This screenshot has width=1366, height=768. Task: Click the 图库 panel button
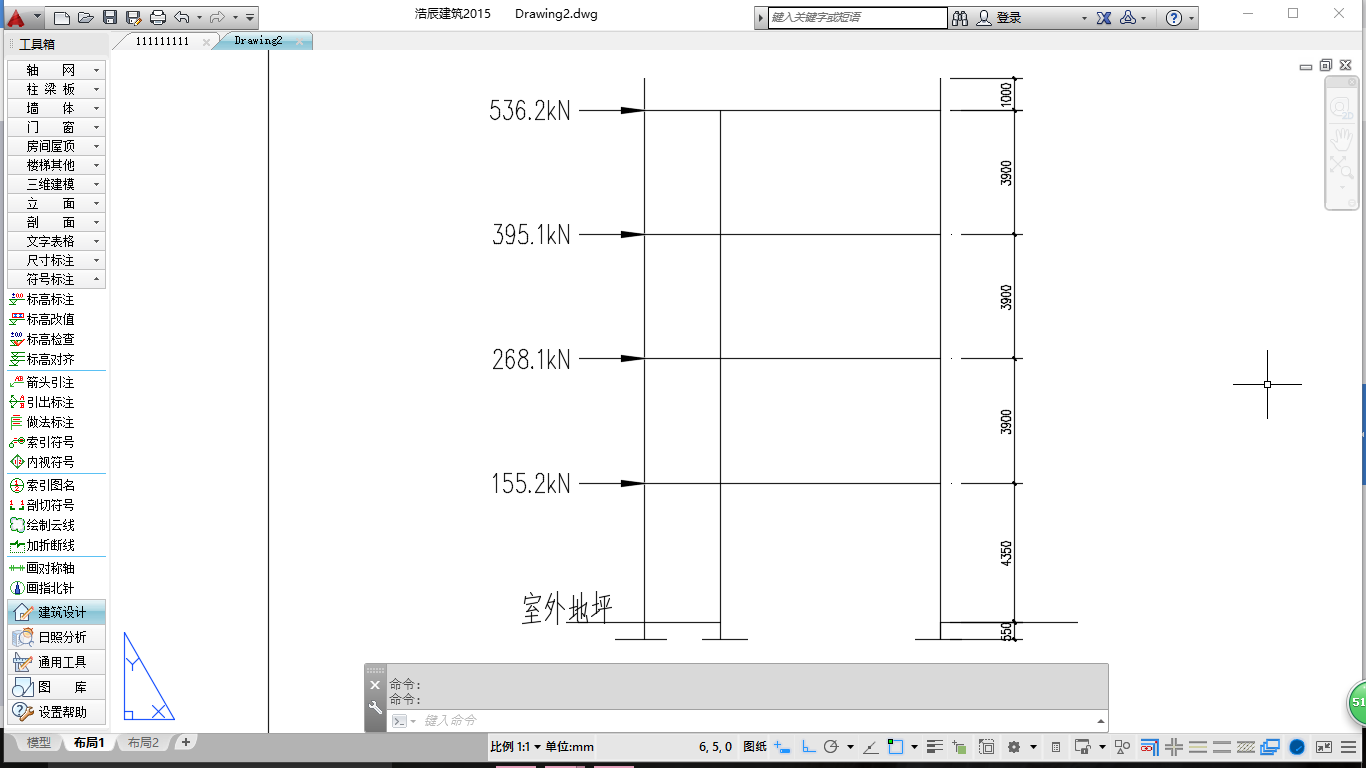point(56,687)
